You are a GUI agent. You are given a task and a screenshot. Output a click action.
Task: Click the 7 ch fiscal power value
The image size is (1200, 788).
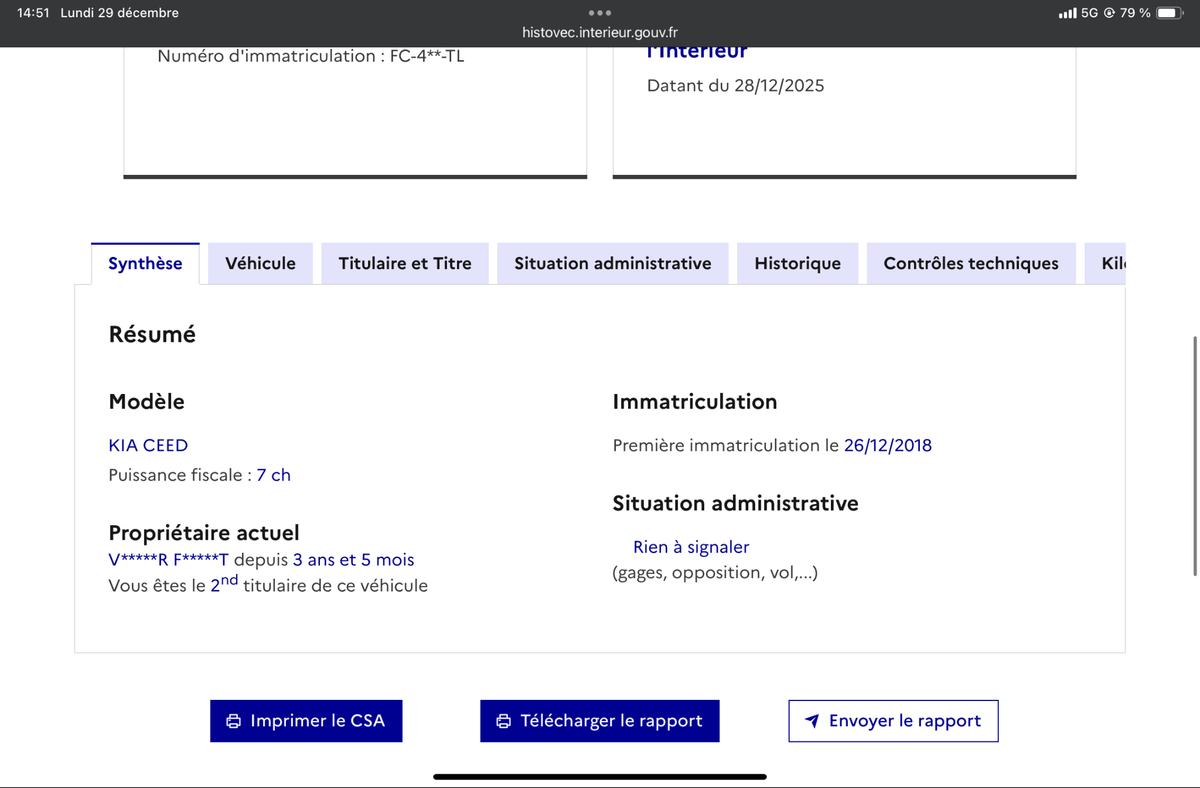(x=274, y=475)
